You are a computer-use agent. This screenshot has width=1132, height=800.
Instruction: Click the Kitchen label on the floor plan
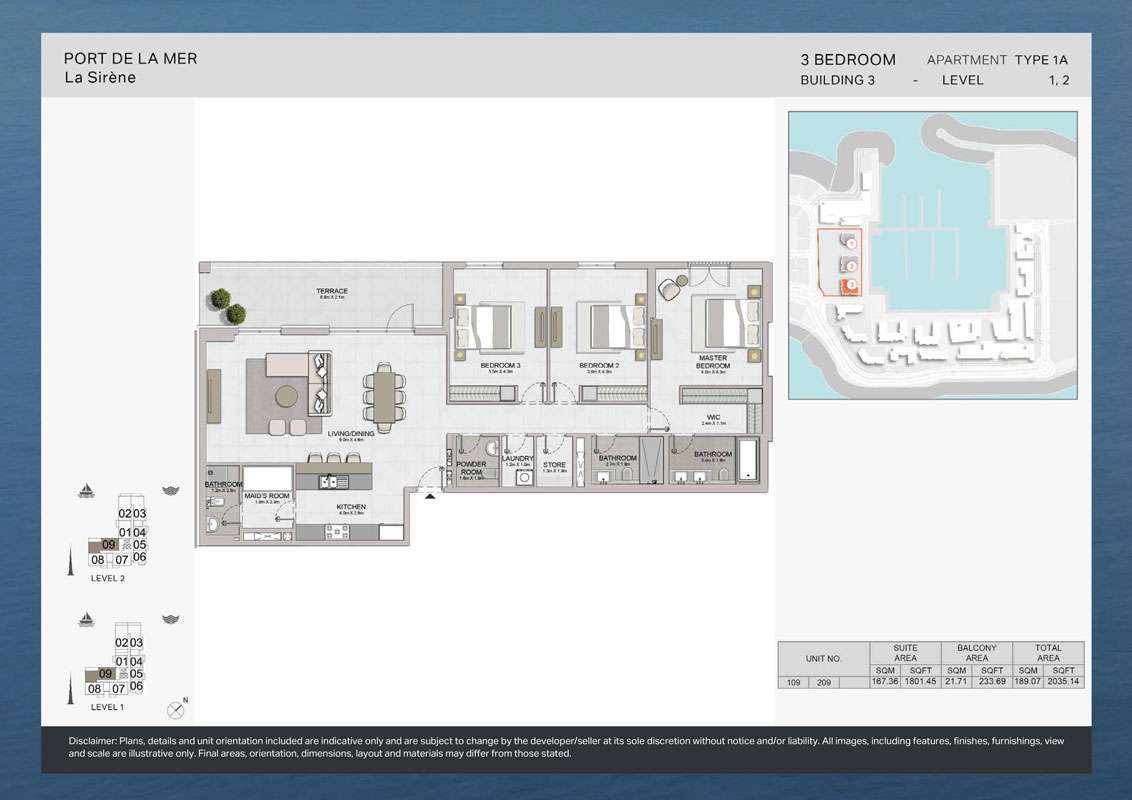351,508
